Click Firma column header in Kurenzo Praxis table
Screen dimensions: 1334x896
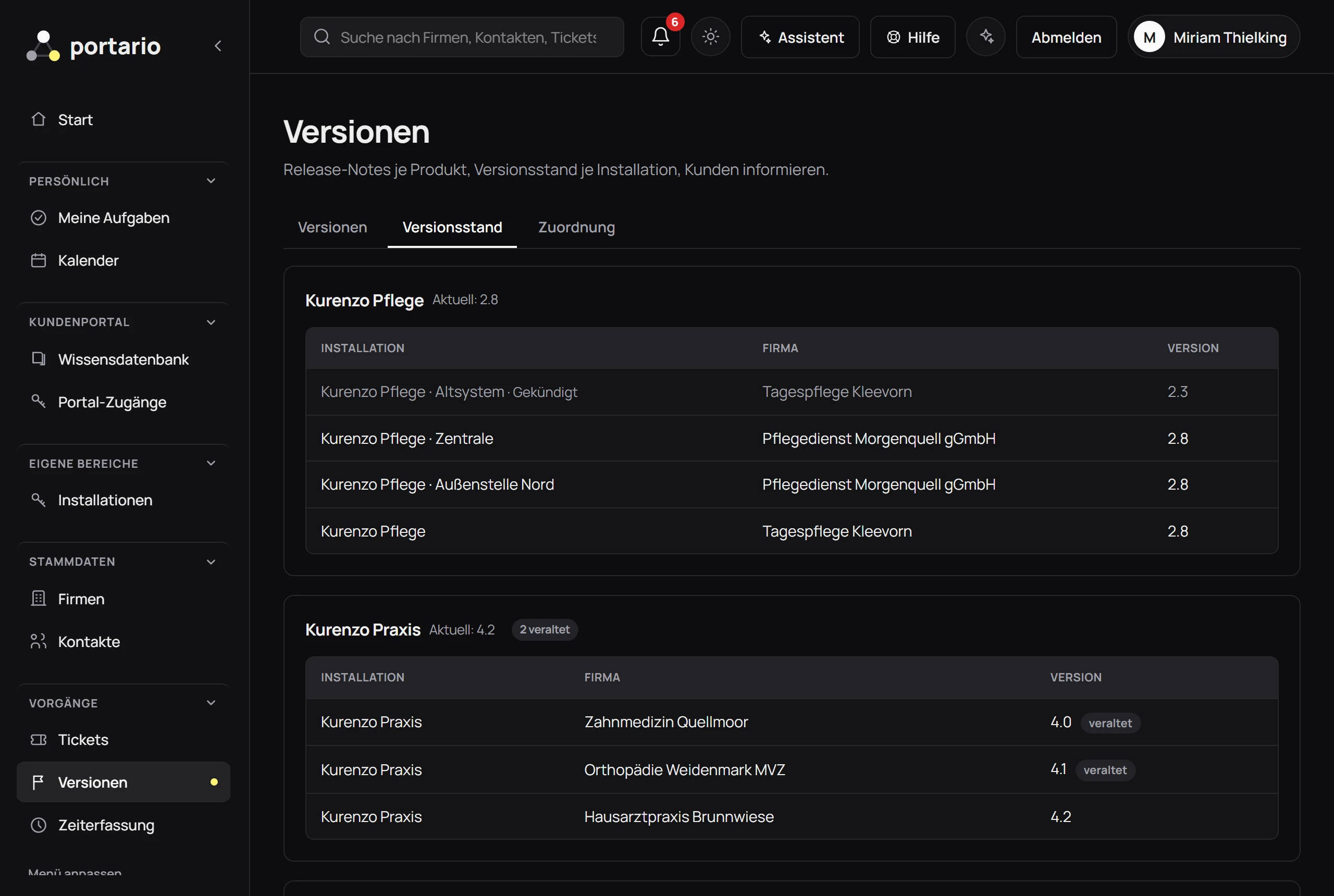(x=602, y=677)
